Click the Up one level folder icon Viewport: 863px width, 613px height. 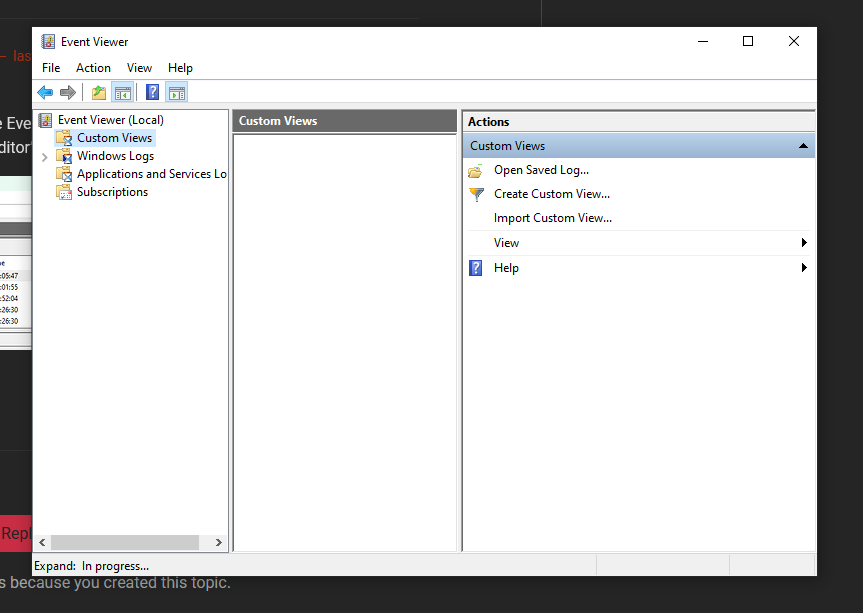[x=99, y=92]
